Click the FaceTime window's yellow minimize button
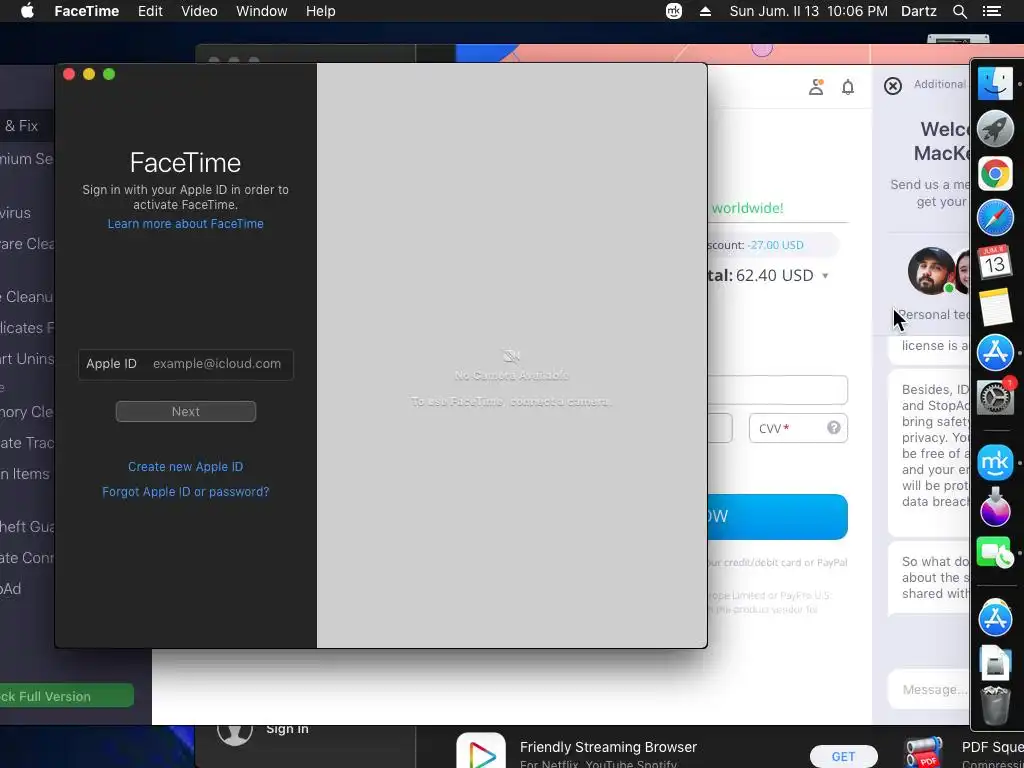This screenshot has width=1024, height=768. point(89,74)
